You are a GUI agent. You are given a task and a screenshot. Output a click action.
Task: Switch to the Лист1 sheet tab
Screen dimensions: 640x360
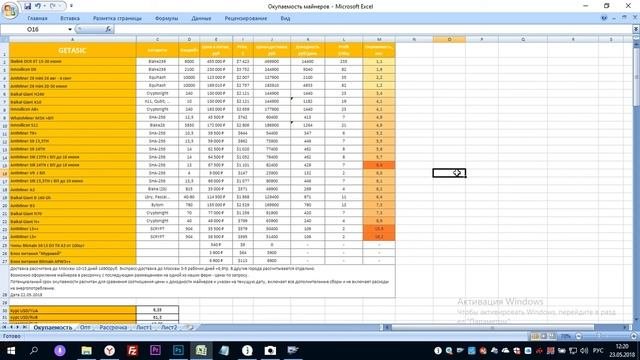coord(144,327)
